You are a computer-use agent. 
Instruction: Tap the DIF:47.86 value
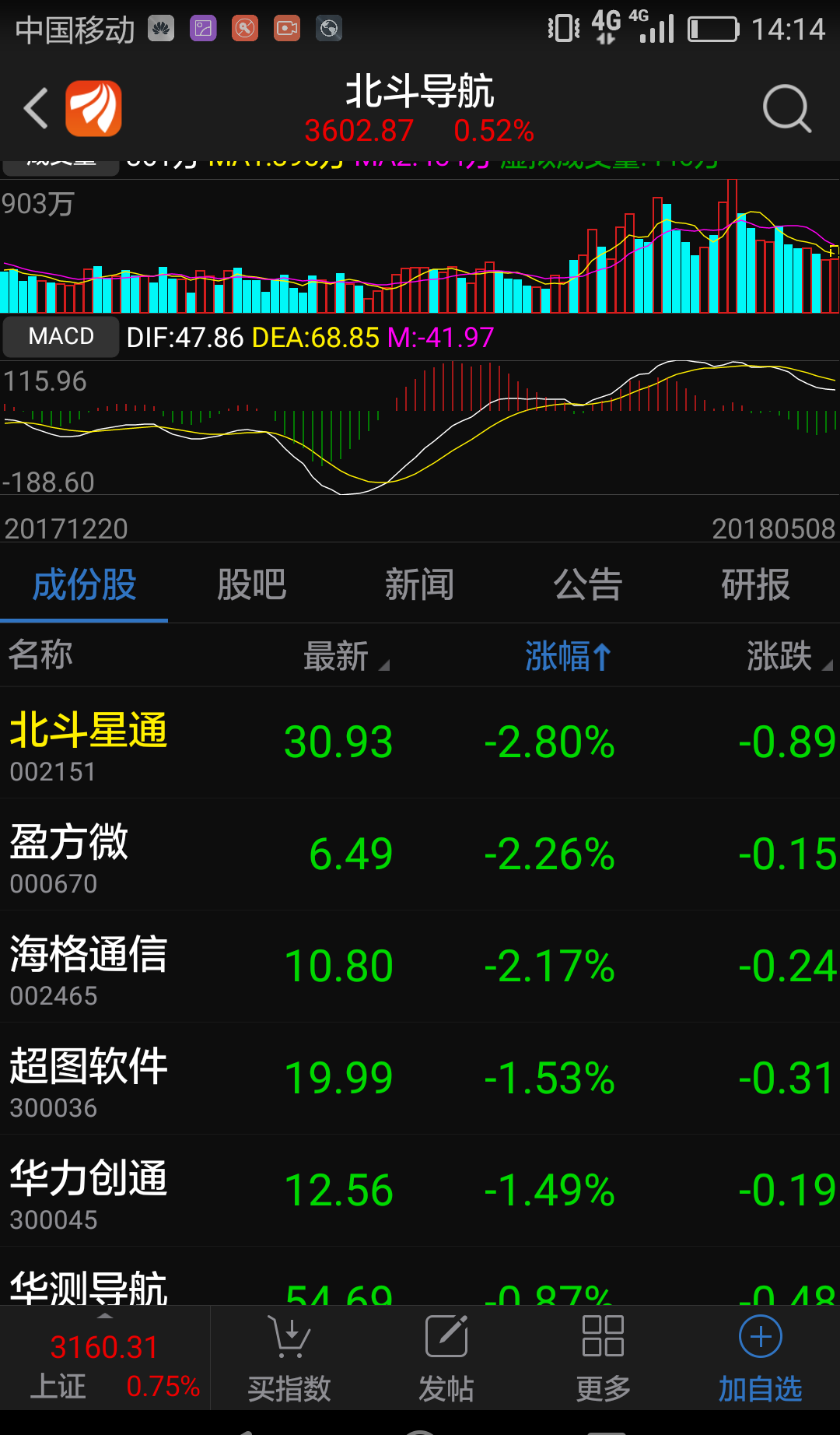coord(185,338)
